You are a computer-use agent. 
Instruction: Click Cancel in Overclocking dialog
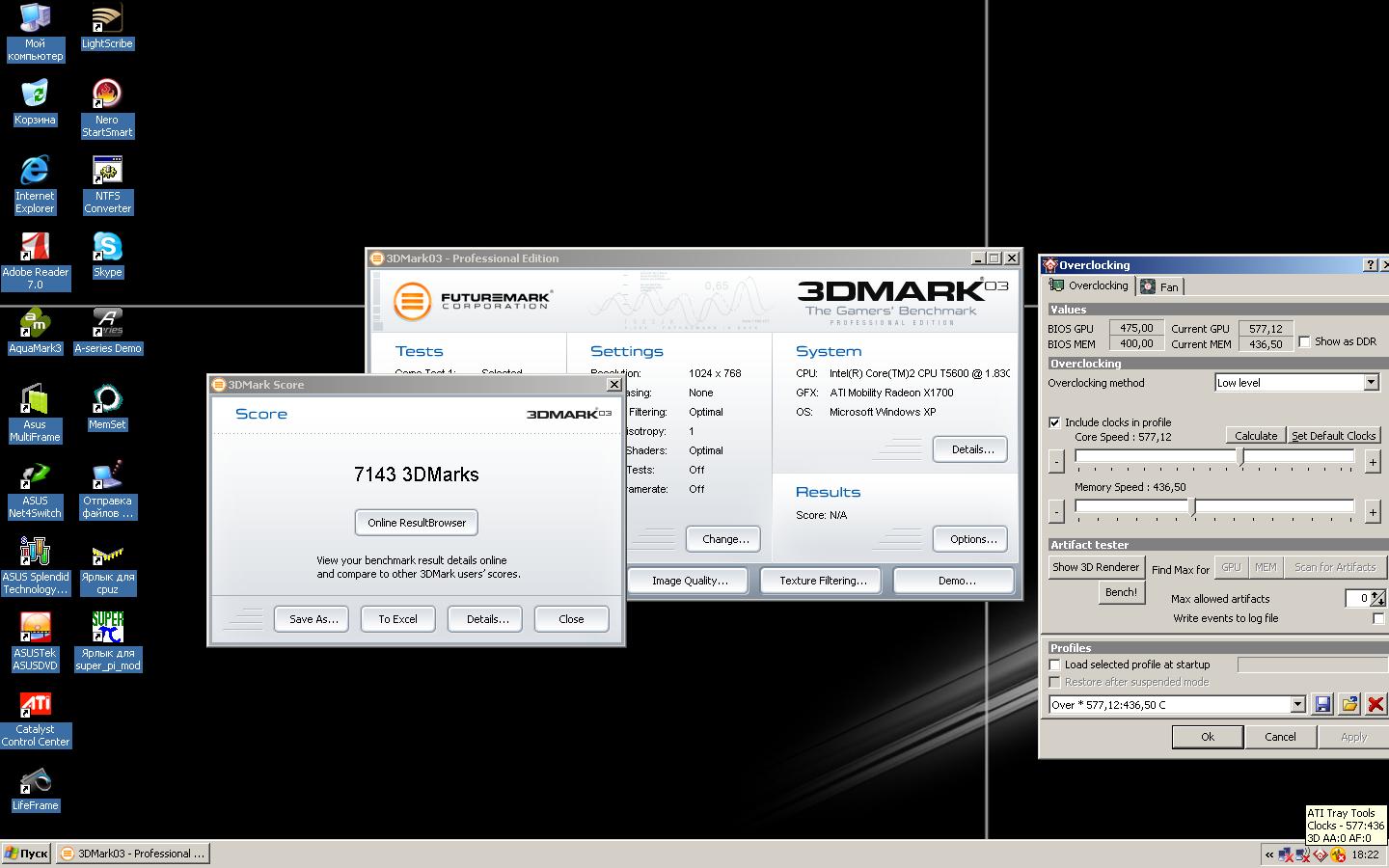(x=1280, y=737)
